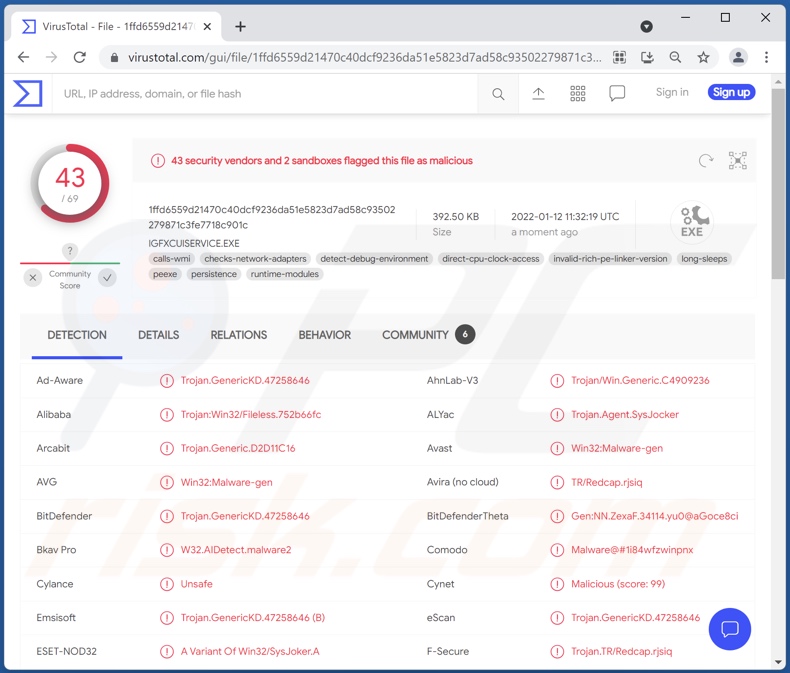Screen dimensions: 790x673
Task: Click the direct-cpu-clock-access tag
Action: click(491, 259)
